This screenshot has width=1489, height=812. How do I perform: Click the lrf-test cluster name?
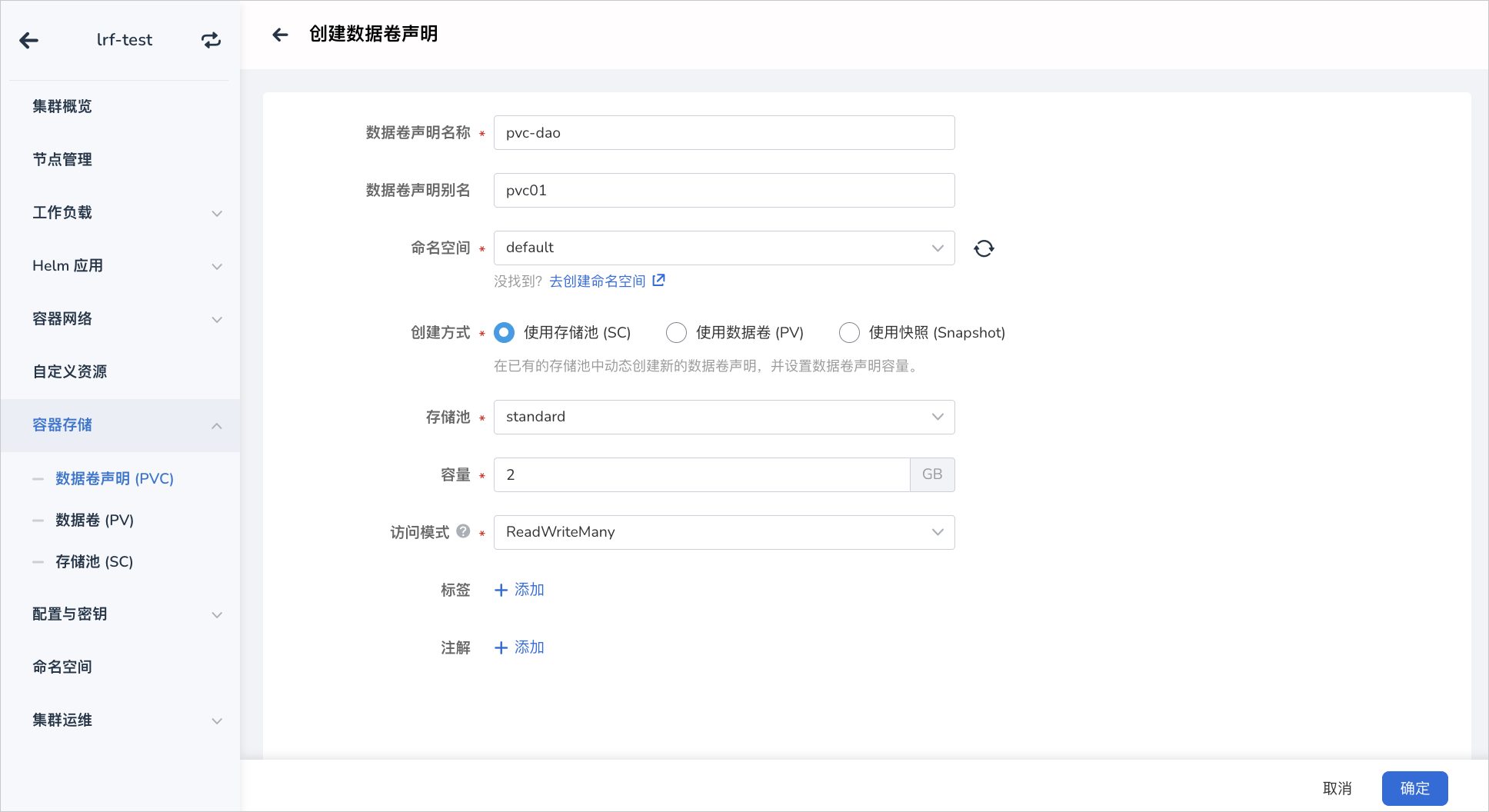[125, 40]
